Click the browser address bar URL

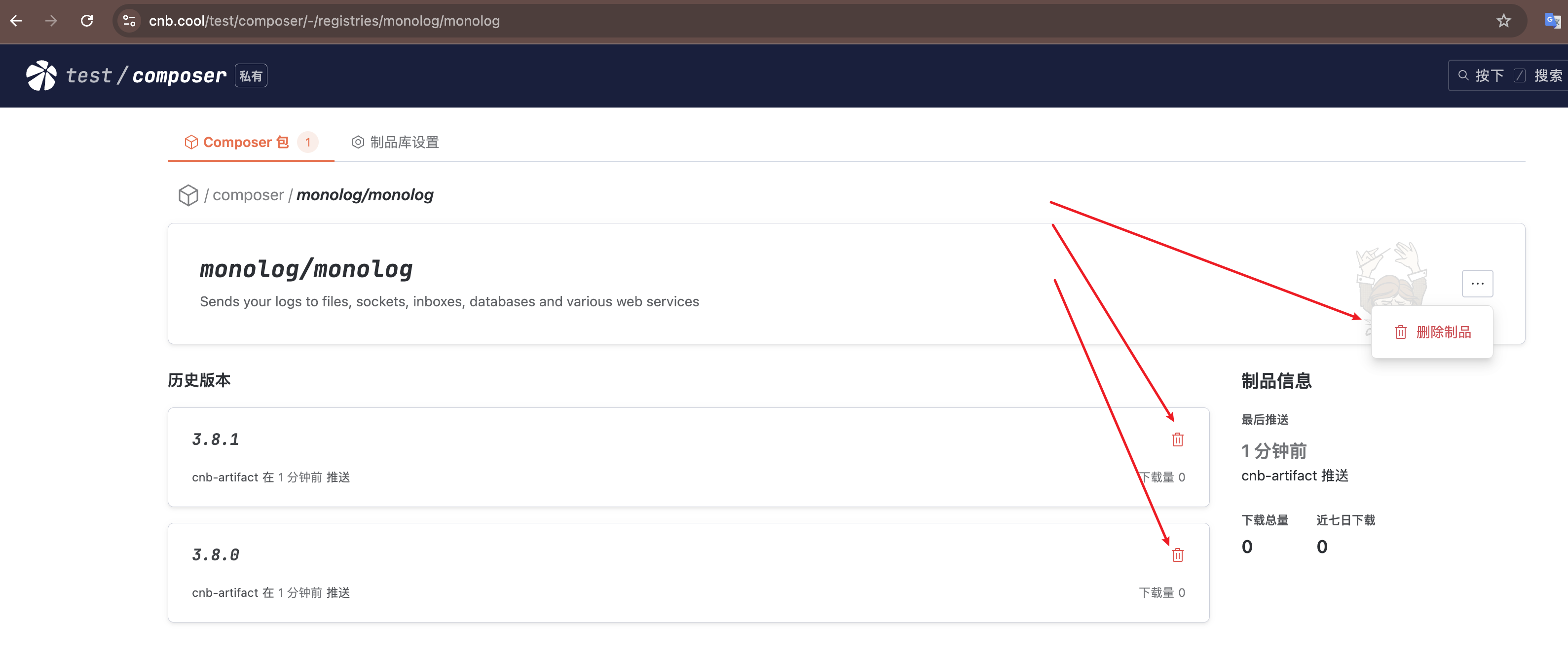[x=325, y=21]
